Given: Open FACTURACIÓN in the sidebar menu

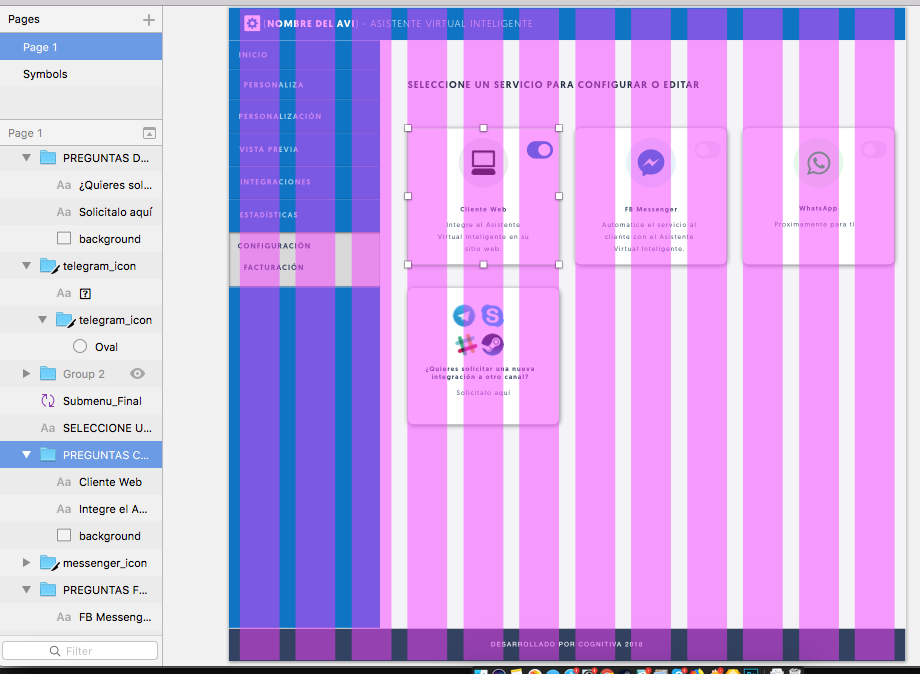Looking at the screenshot, I should [x=273, y=267].
